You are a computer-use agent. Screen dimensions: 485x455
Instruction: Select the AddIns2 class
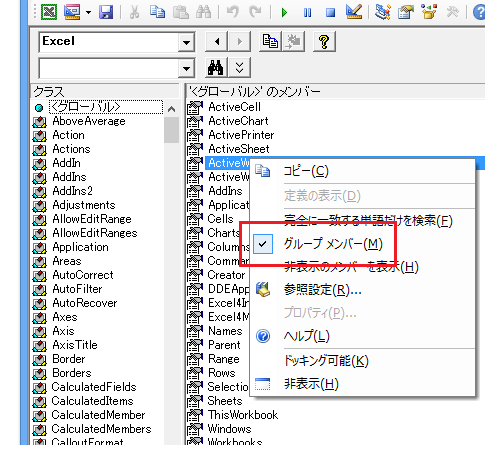click(x=72, y=191)
